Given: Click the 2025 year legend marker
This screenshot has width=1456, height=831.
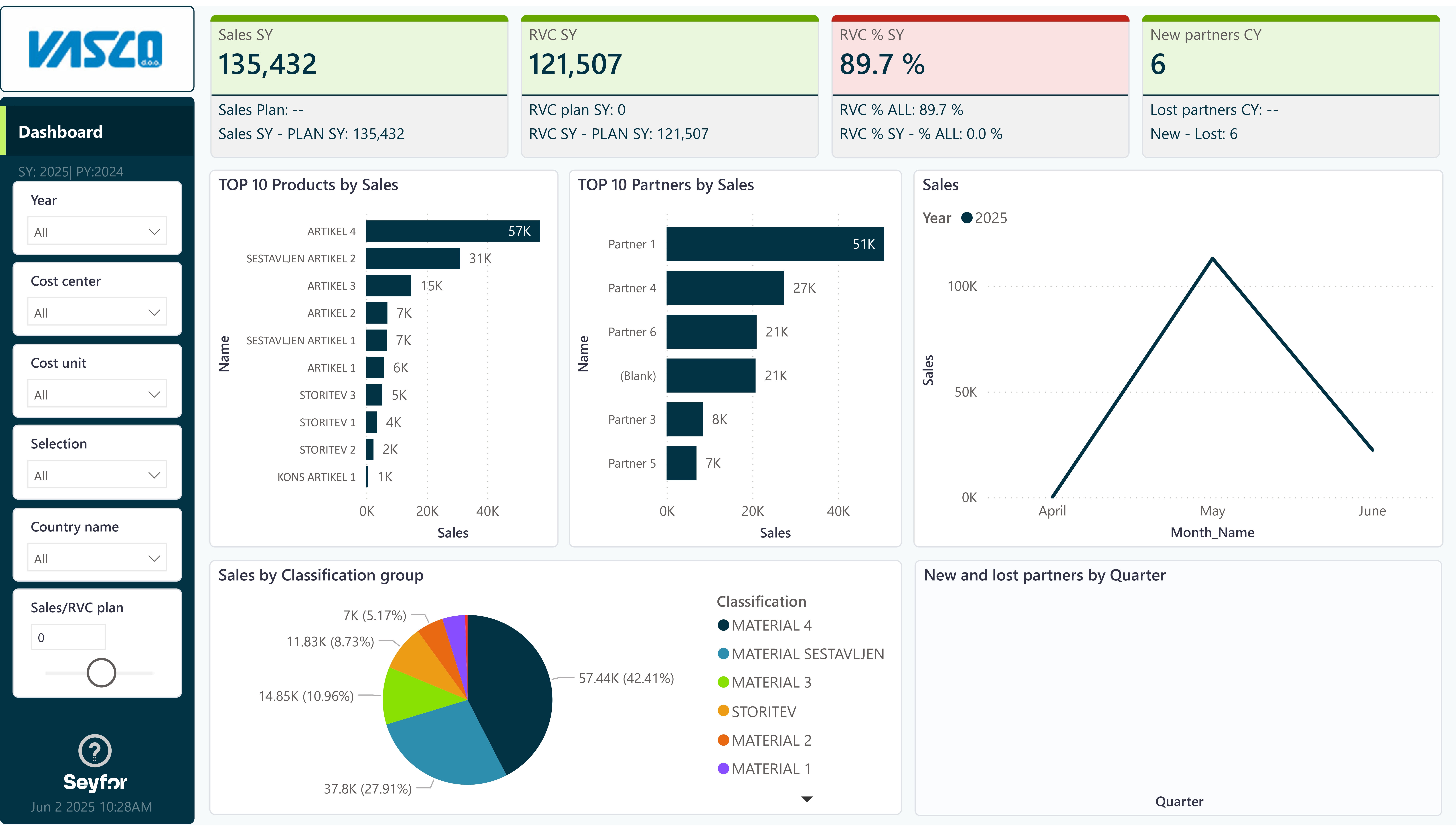Looking at the screenshot, I should coord(967,218).
